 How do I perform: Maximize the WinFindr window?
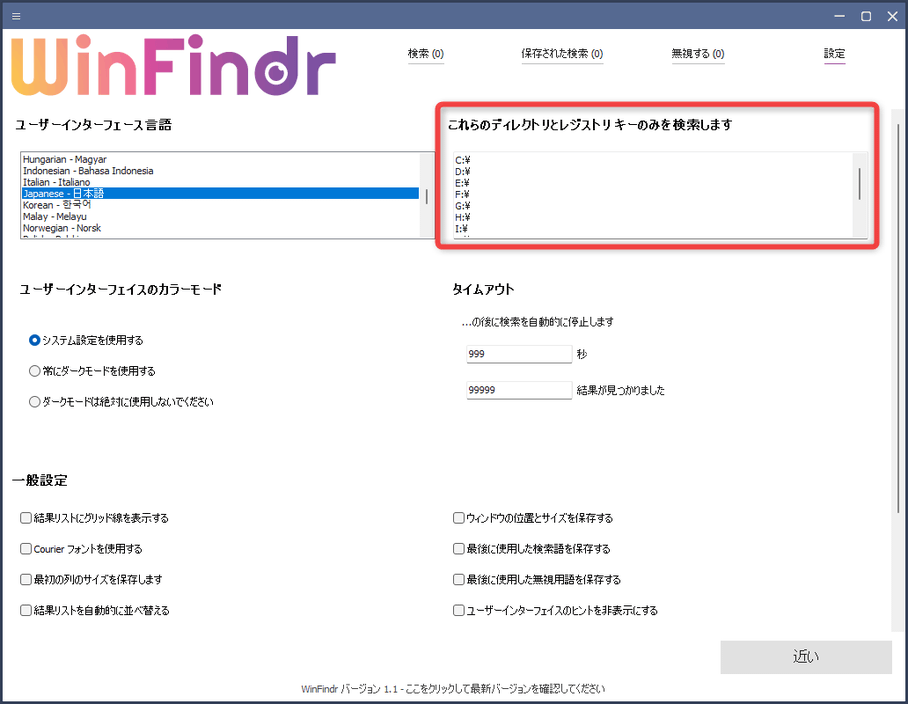(866, 16)
